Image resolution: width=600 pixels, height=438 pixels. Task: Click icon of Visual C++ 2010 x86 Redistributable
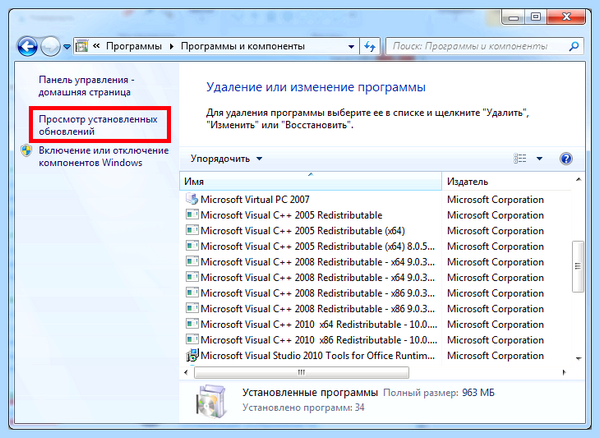coord(192,340)
